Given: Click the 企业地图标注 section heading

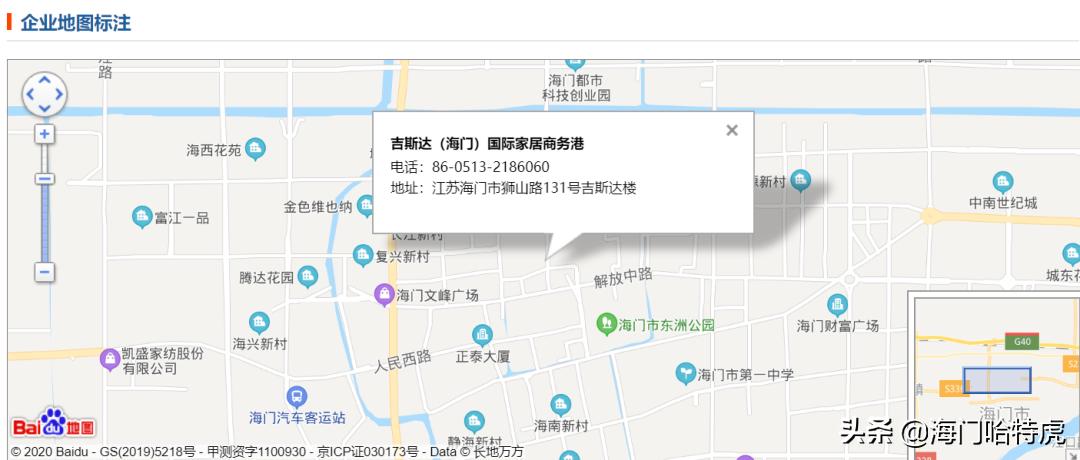Looking at the screenshot, I should [75, 22].
